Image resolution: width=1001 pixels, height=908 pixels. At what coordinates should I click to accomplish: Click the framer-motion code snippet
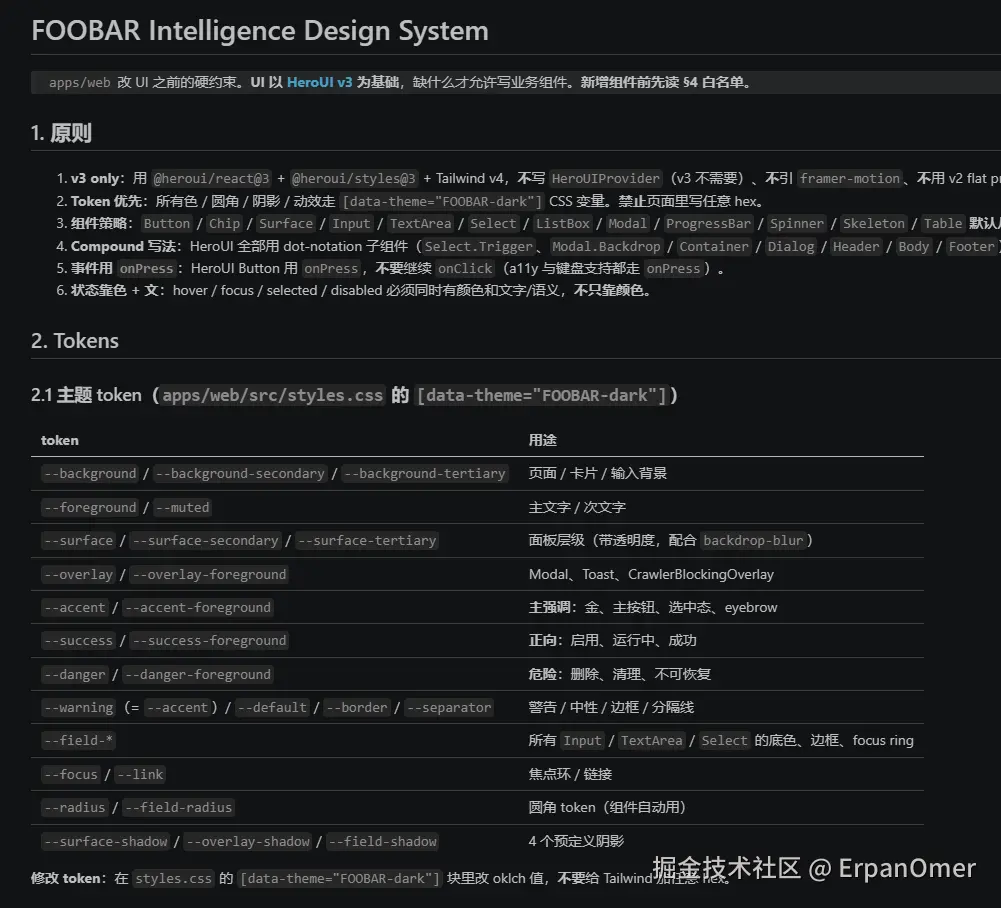pyautogui.click(x=850, y=178)
